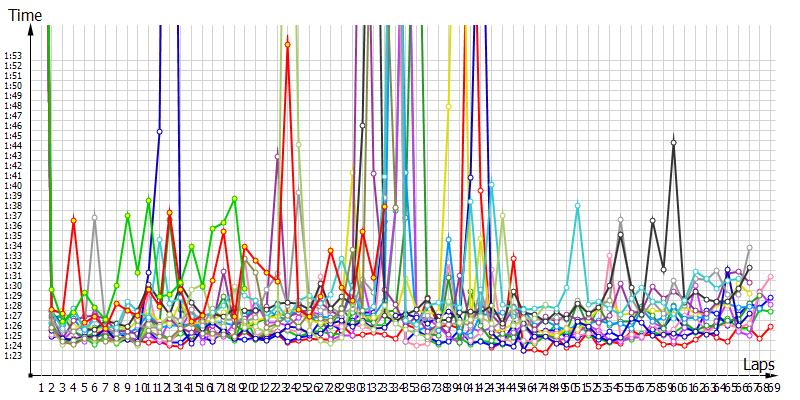
Task: Click the 1:24 time axis label
Action: (13, 346)
